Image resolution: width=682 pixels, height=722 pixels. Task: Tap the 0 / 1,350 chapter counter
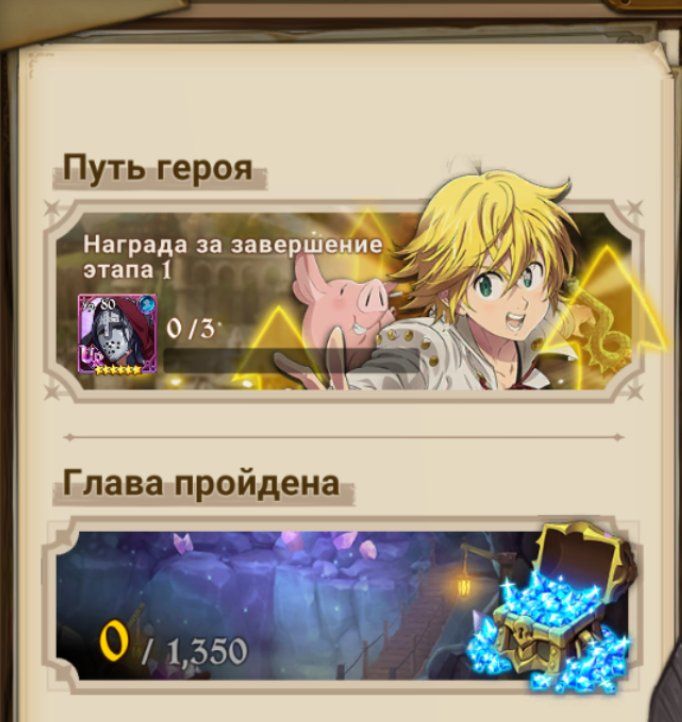click(x=174, y=644)
